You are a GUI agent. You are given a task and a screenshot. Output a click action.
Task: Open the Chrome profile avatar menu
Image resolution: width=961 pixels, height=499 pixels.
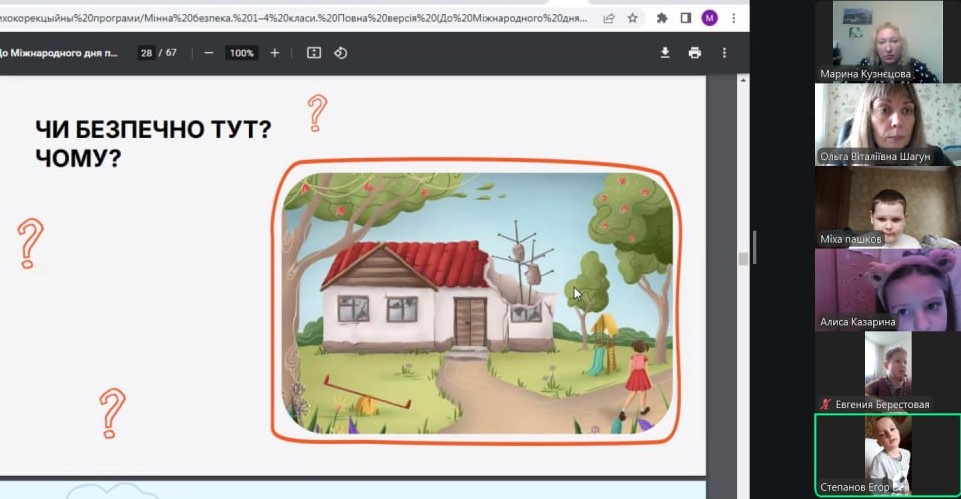[710, 18]
